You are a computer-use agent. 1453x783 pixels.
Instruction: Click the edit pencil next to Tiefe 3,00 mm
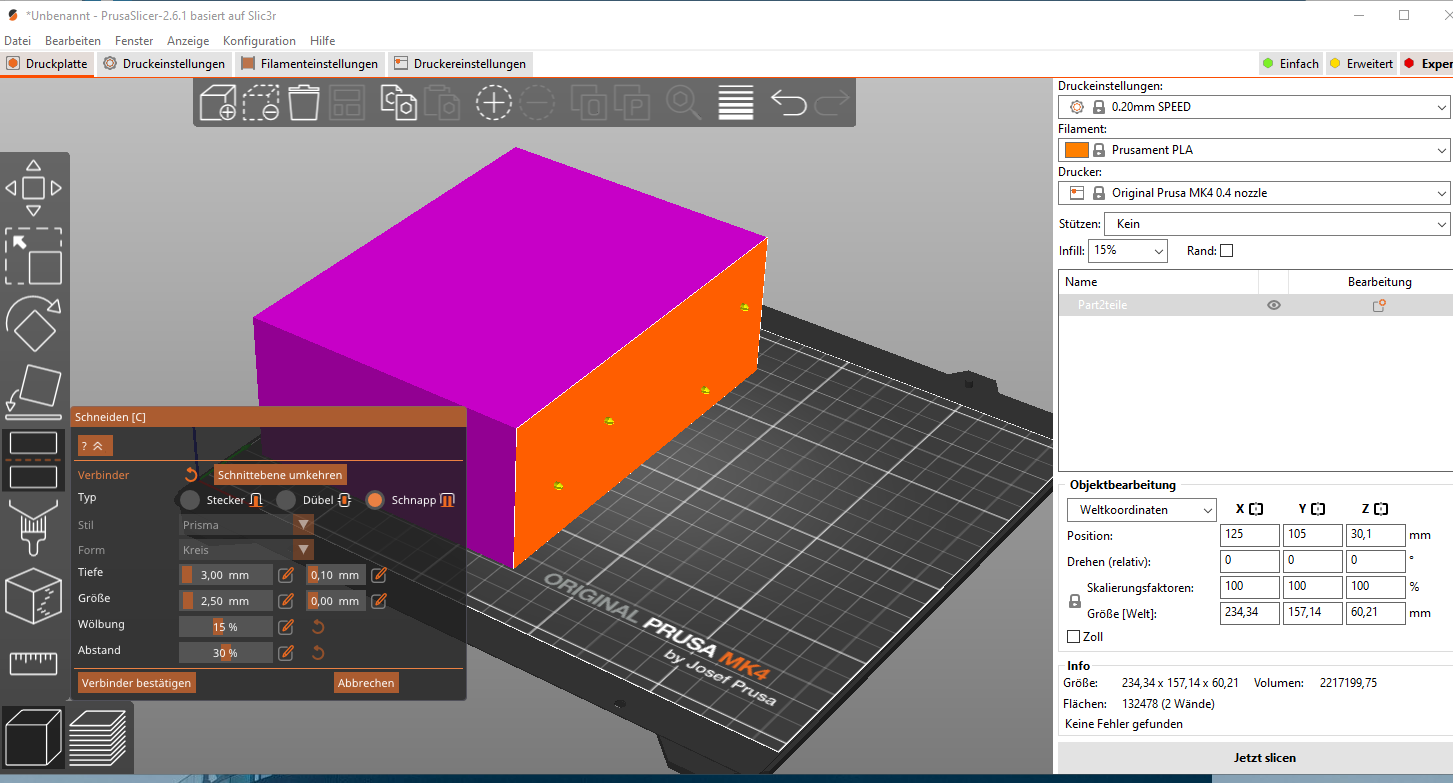[286, 575]
